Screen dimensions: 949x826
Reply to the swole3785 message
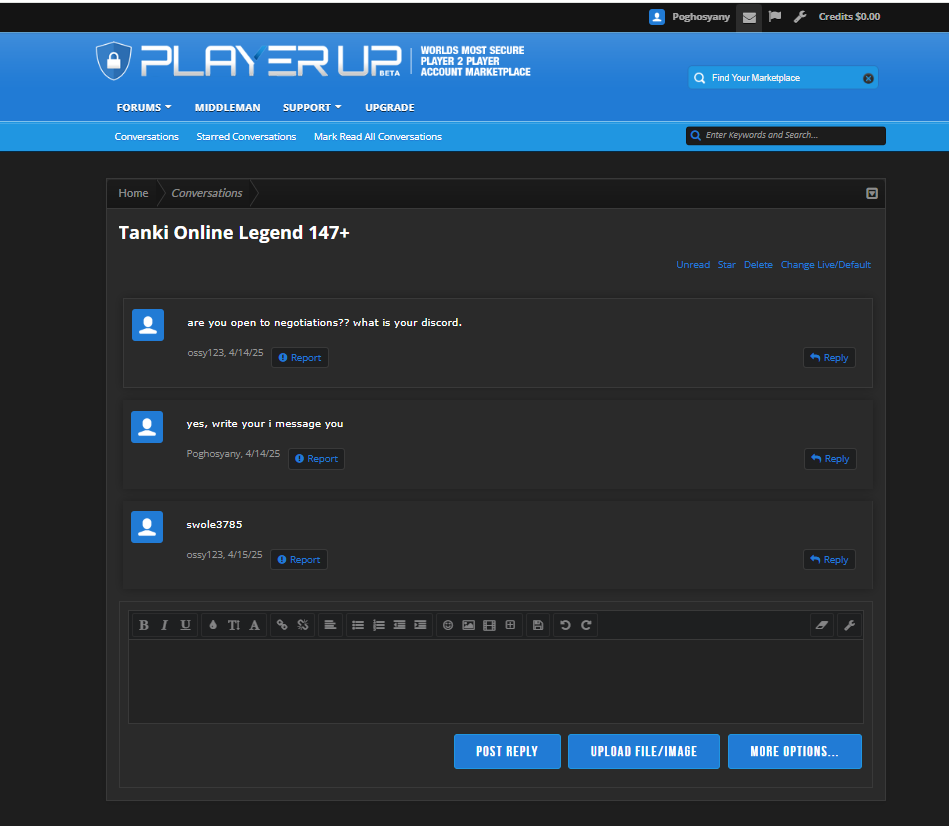pyautogui.click(x=829, y=560)
